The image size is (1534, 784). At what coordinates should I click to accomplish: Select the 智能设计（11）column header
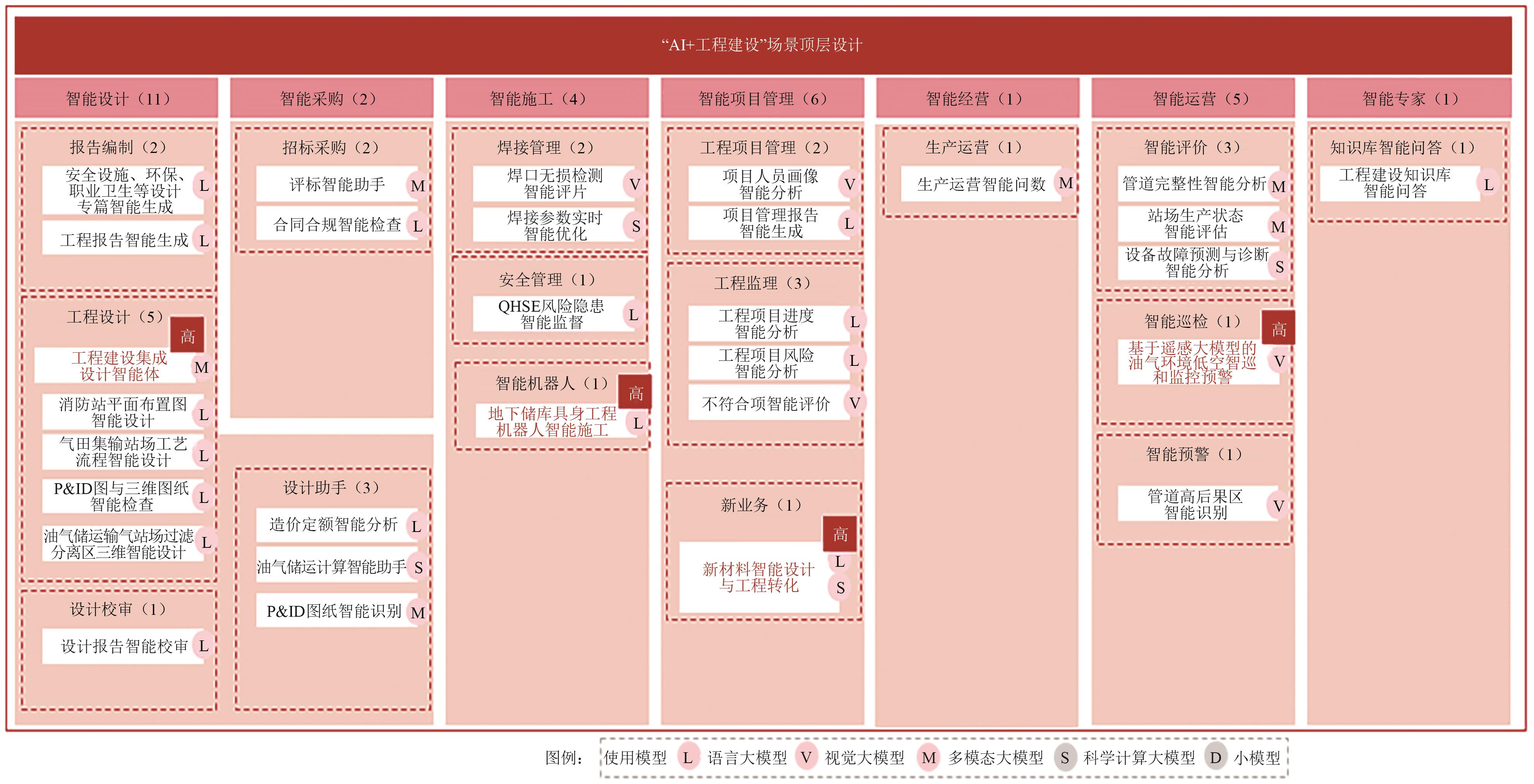click(117, 99)
